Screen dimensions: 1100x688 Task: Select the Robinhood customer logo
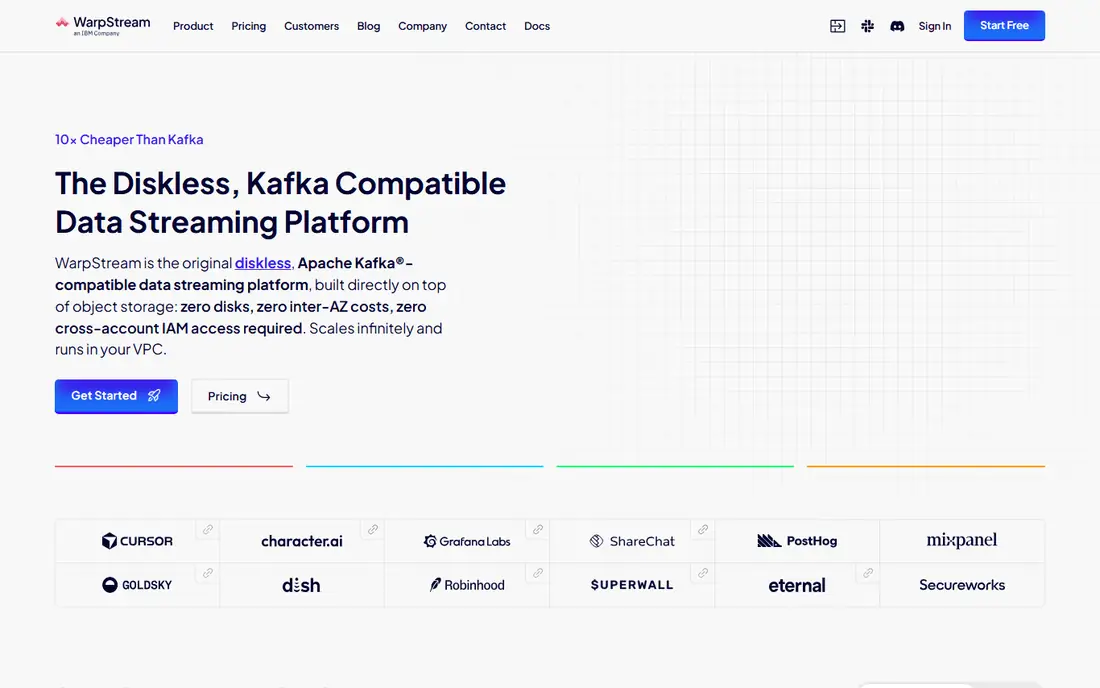point(467,585)
